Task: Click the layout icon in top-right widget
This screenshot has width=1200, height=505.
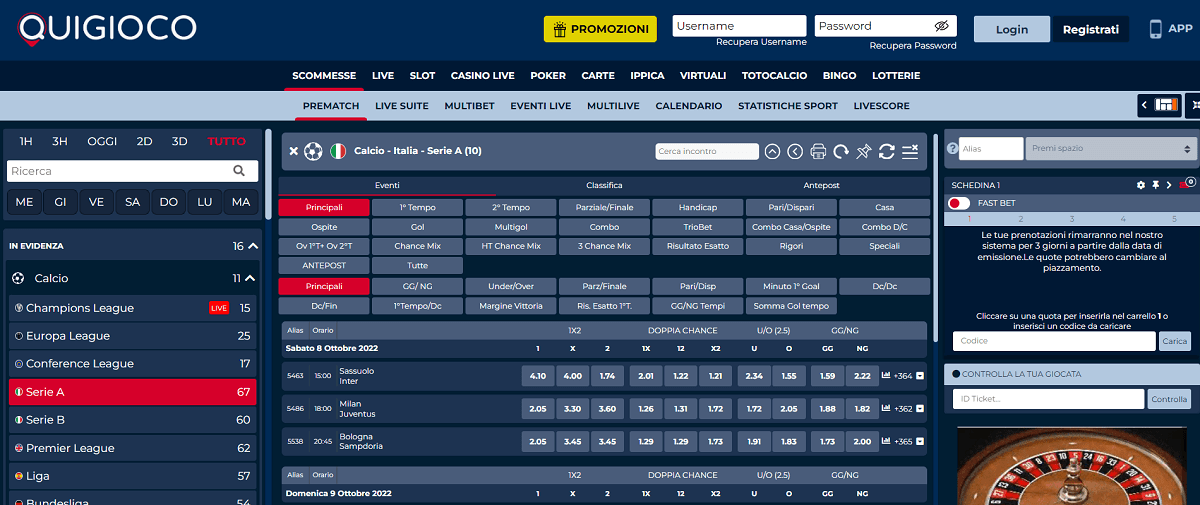Action: click(x=1167, y=104)
